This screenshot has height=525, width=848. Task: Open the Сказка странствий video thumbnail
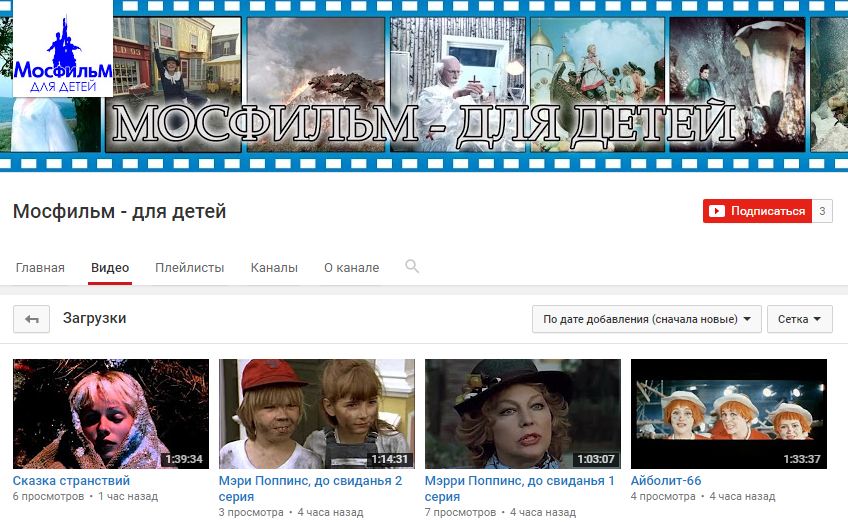coord(111,414)
